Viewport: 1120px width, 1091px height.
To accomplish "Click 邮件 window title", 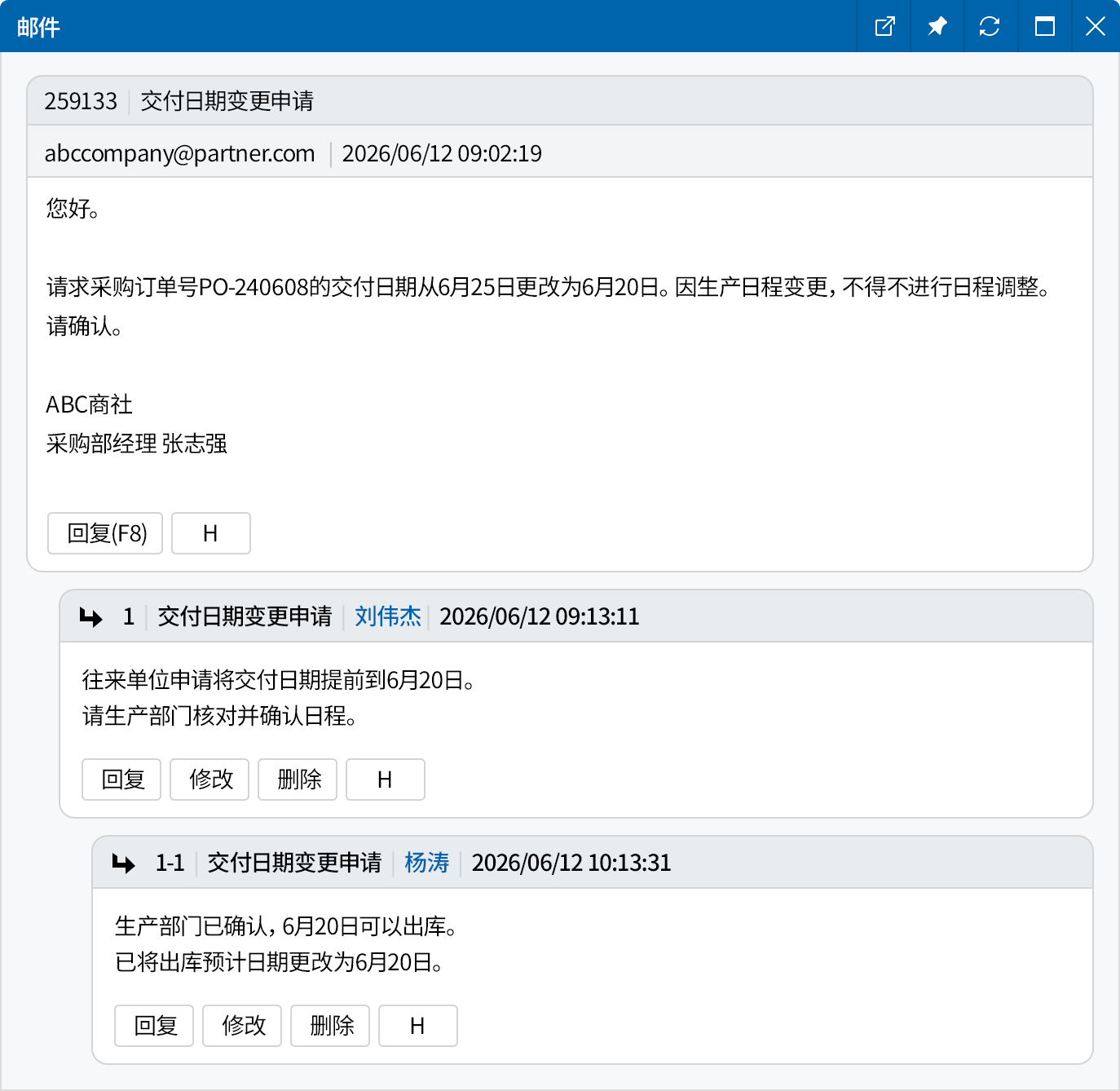I will [x=38, y=27].
